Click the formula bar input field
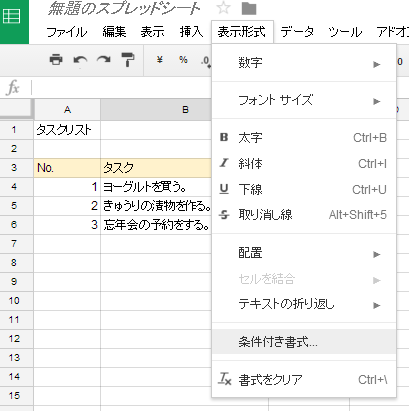The width and height of the screenshot is (409, 411). tap(121, 88)
